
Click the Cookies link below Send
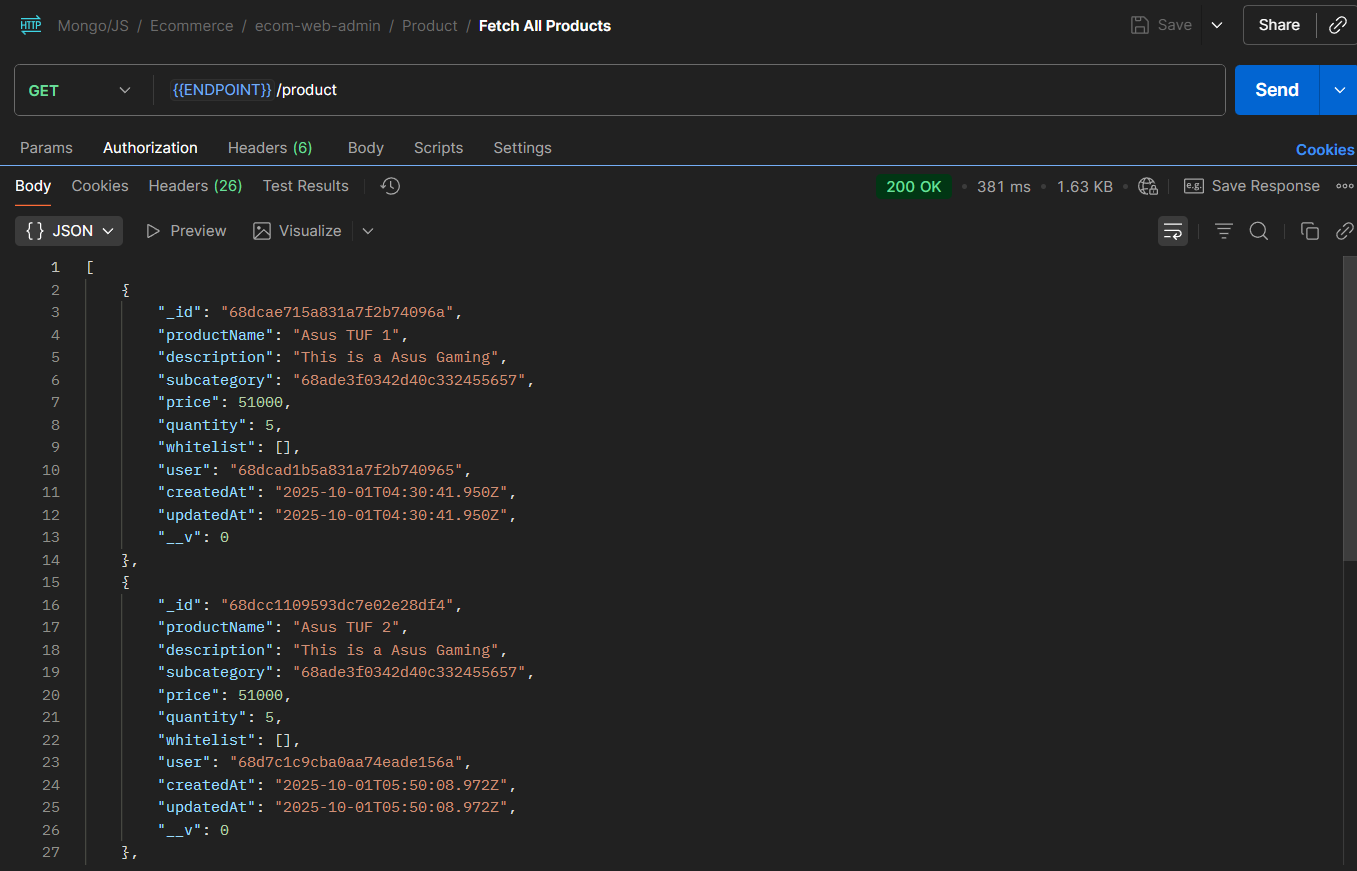1324,150
